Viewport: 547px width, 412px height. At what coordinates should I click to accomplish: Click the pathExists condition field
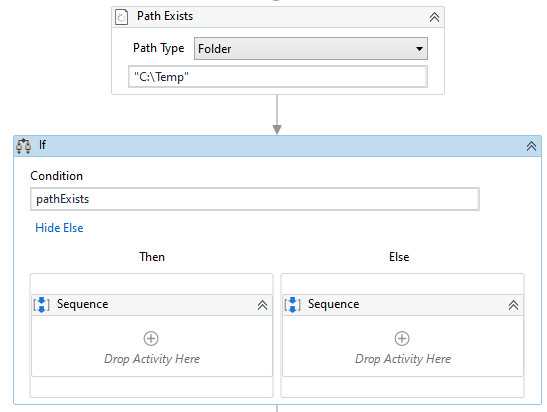click(x=255, y=199)
